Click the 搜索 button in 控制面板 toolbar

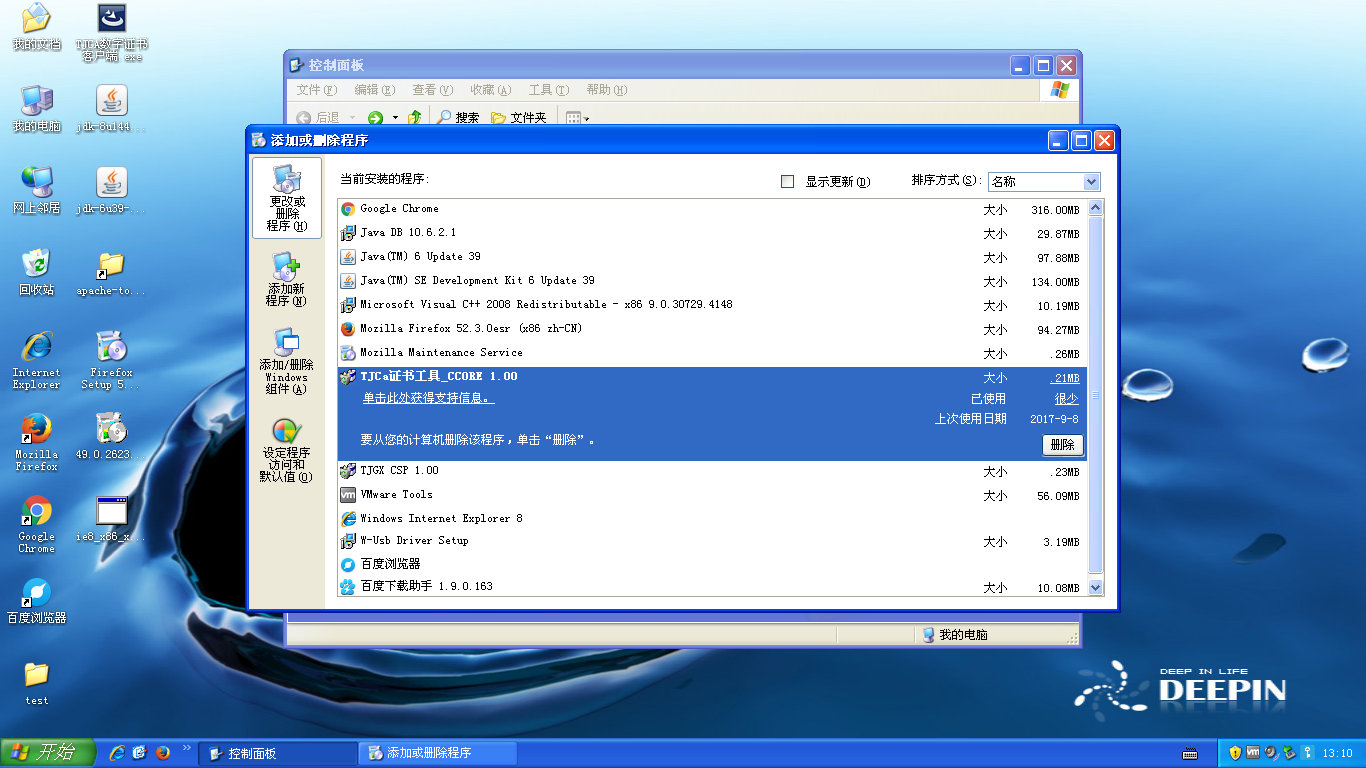(458, 118)
